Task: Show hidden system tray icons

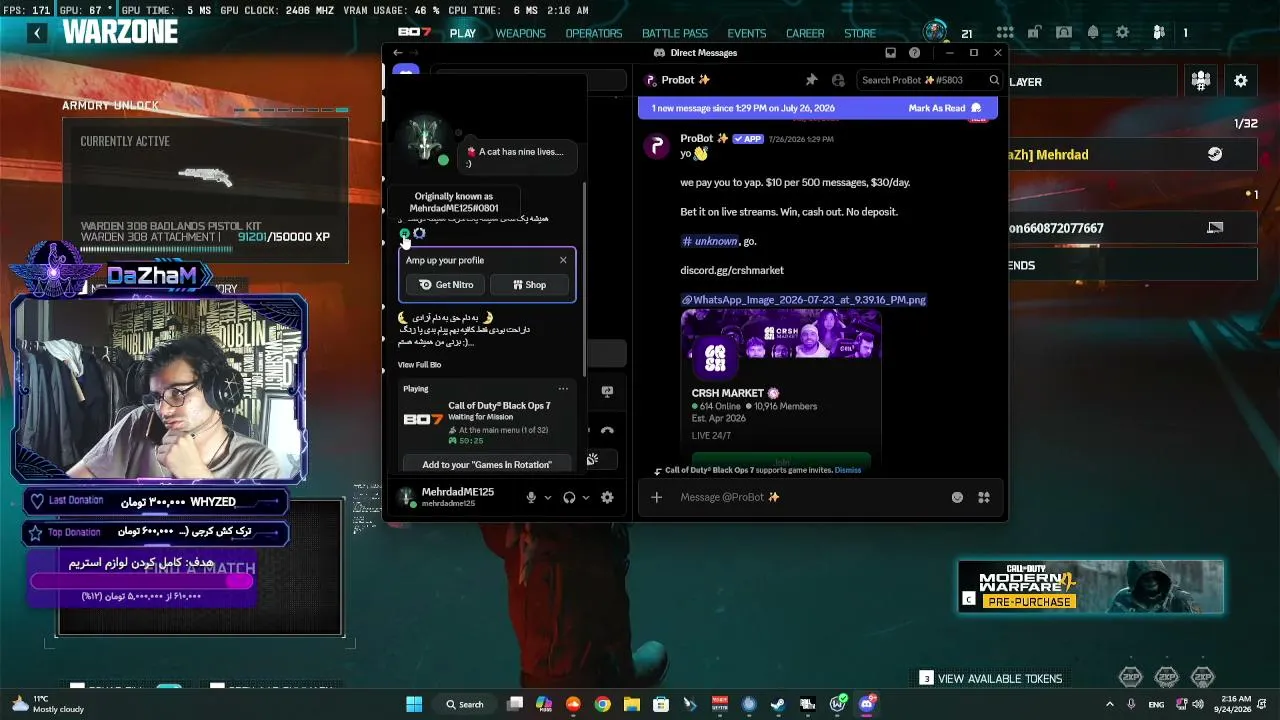Action: [1110, 704]
